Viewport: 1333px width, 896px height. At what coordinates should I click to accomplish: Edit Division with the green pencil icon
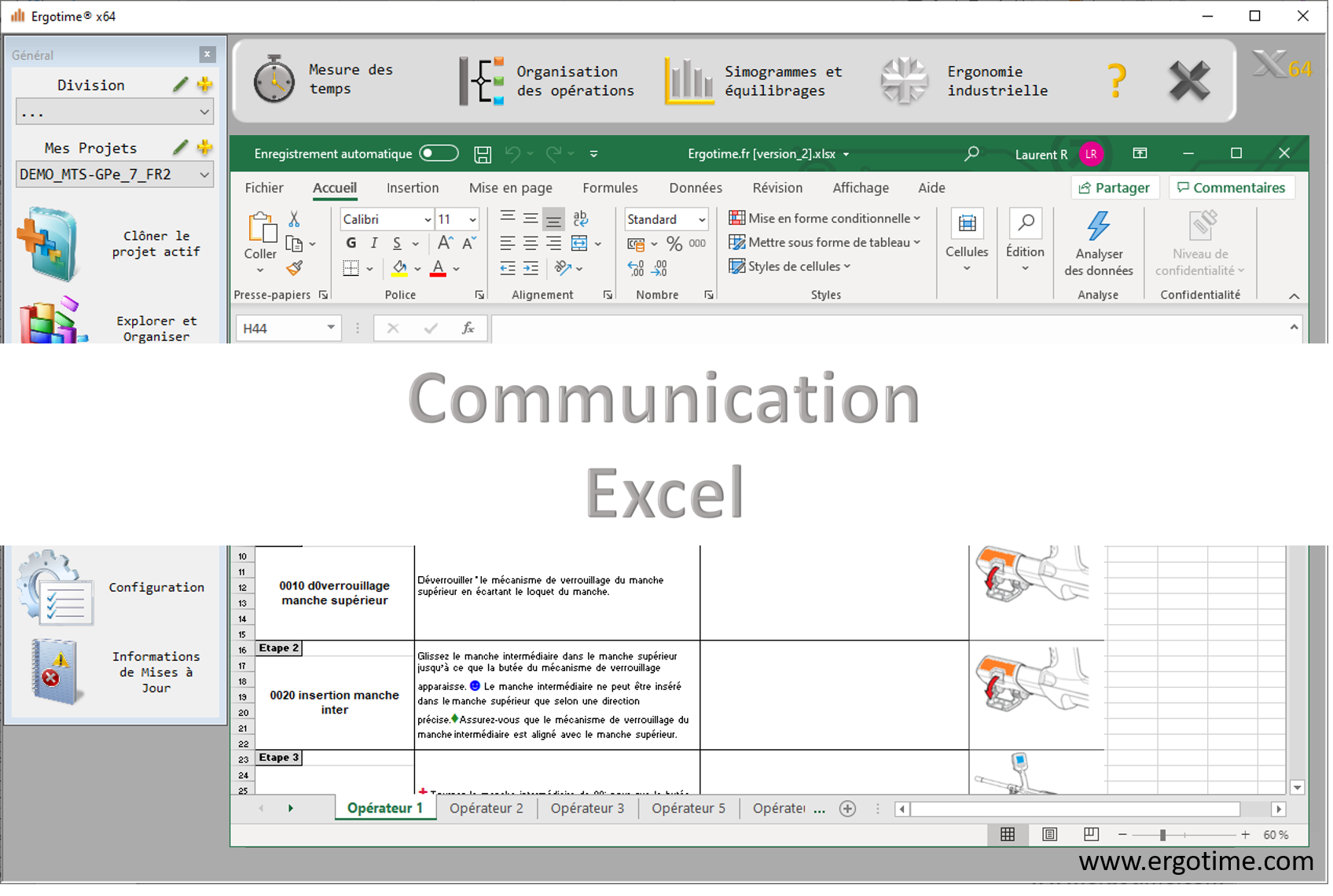(x=181, y=84)
